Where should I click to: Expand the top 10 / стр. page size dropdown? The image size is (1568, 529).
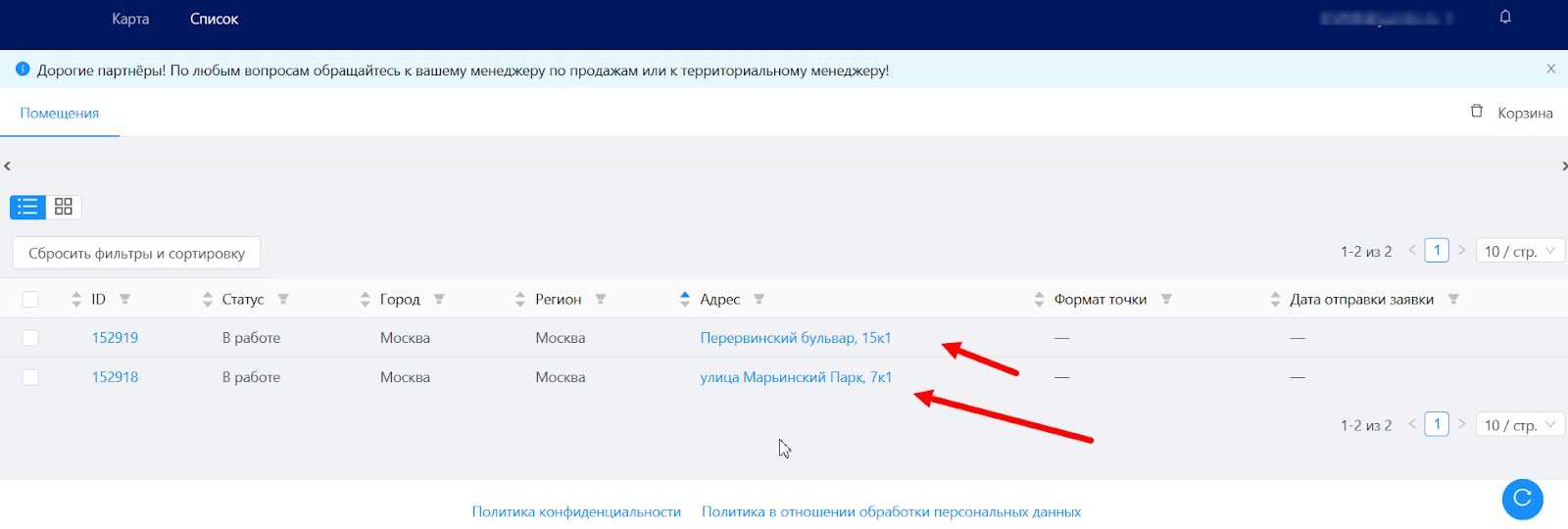click(x=1519, y=252)
